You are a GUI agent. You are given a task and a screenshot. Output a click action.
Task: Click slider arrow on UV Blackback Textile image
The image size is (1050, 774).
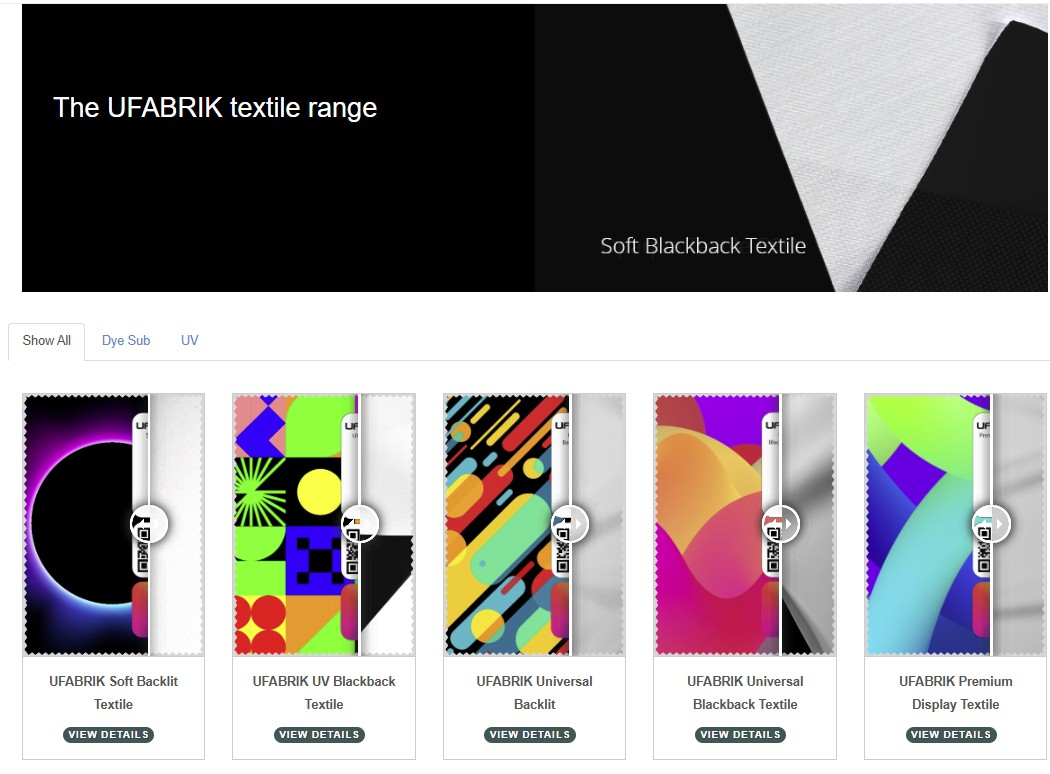(x=360, y=523)
